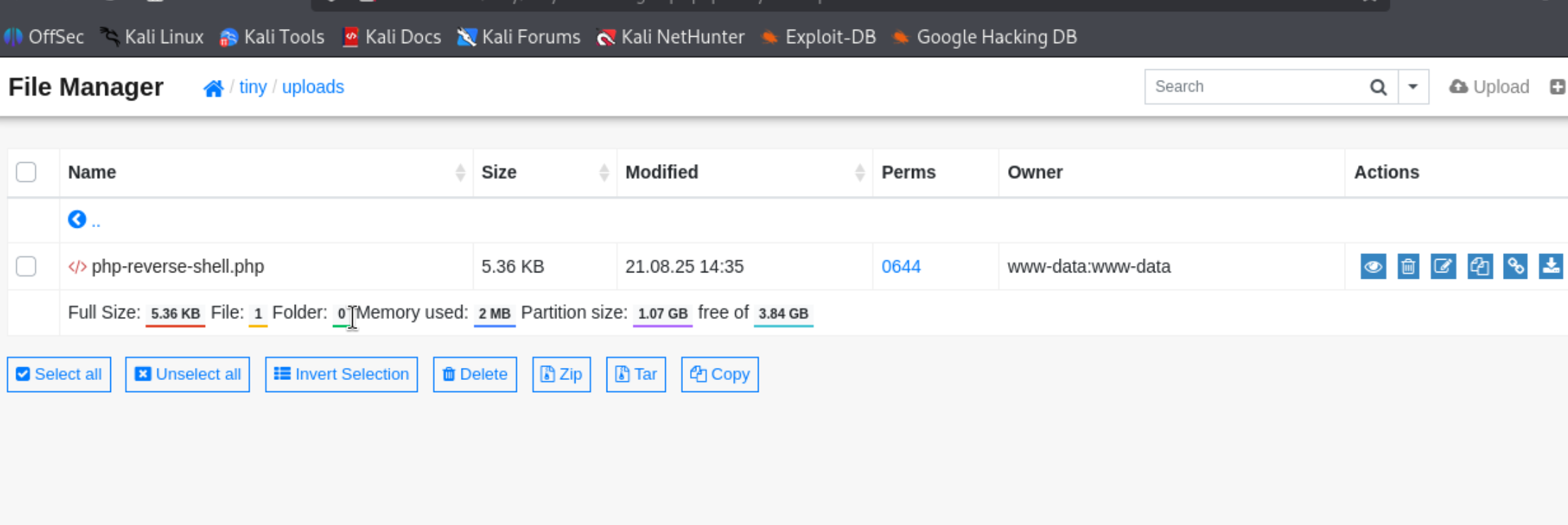This screenshot has width=1568, height=525.
Task: Expand advanced search dropdown arrow
Action: [1413, 87]
